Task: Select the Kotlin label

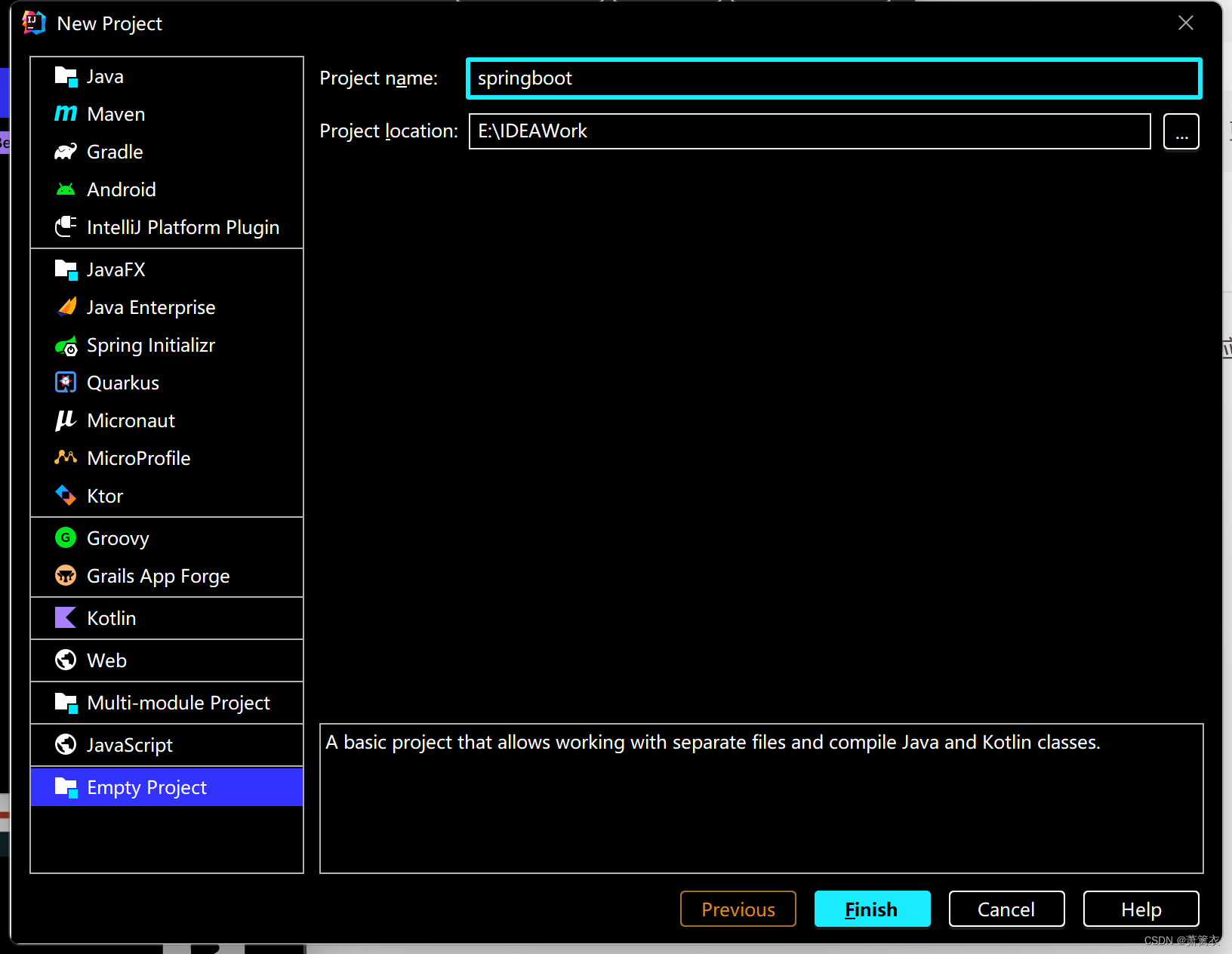Action: (x=112, y=618)
